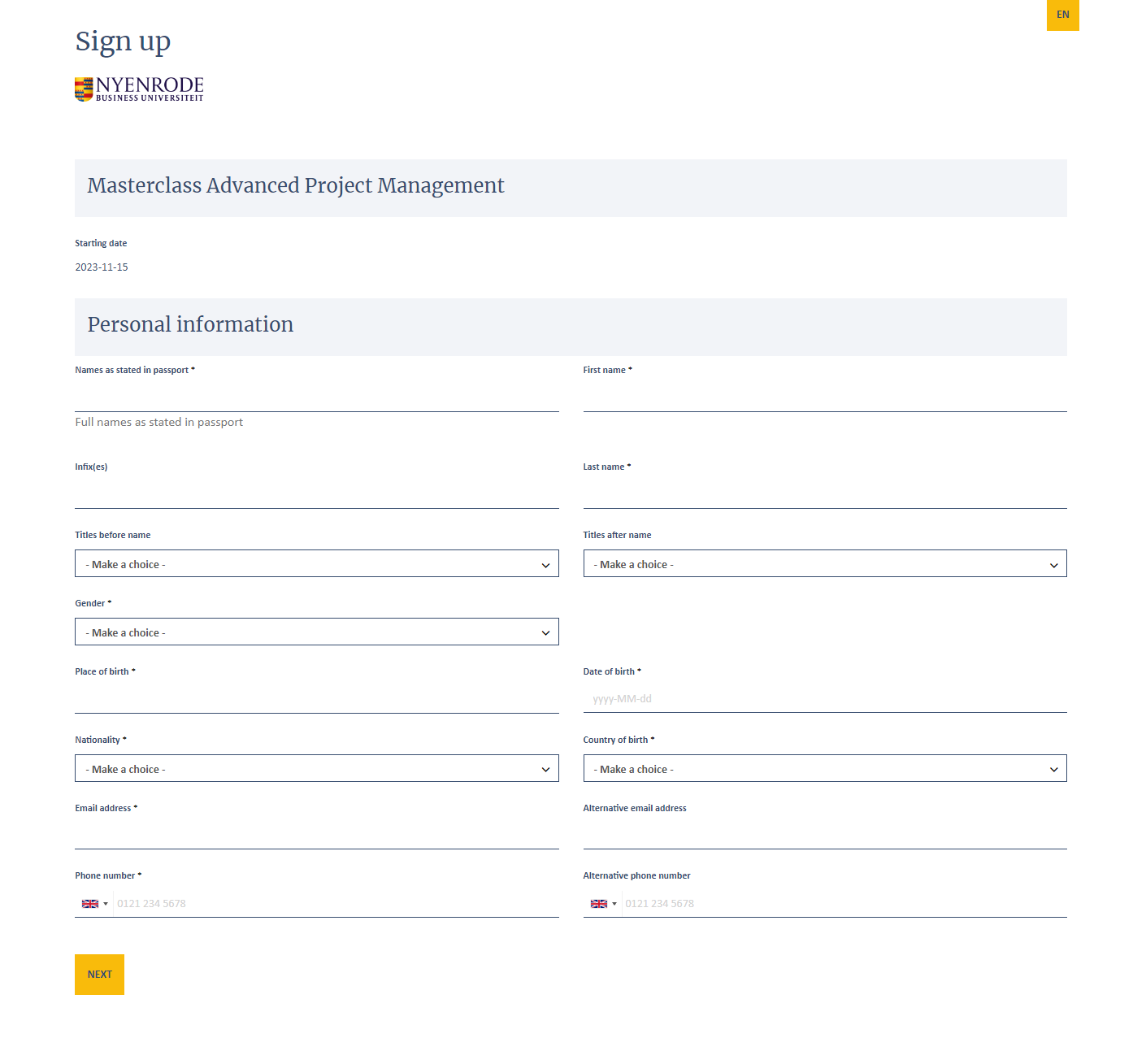Click the Alternative email address field
This screenshot has height=1064, width=1146.
point(824,836)
